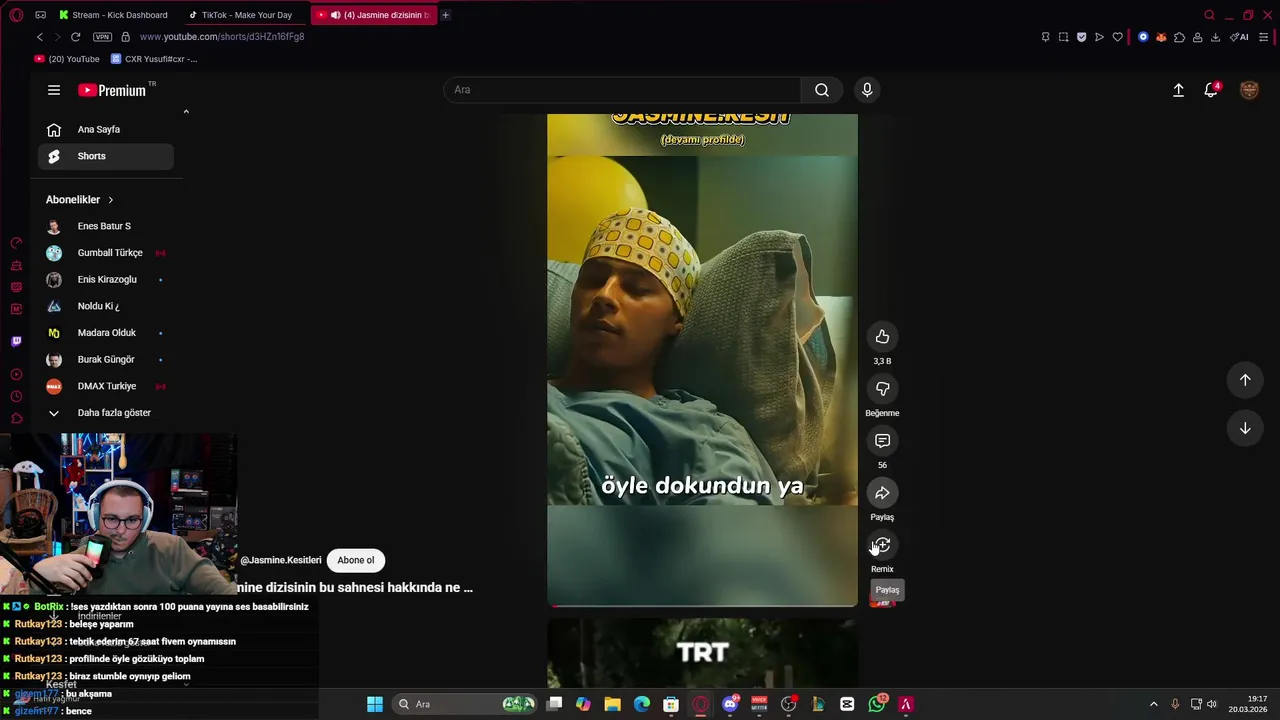Viewport: 1280px width, 720px height.
Task: Reload the page in Opera
Action: click(75, 37)
